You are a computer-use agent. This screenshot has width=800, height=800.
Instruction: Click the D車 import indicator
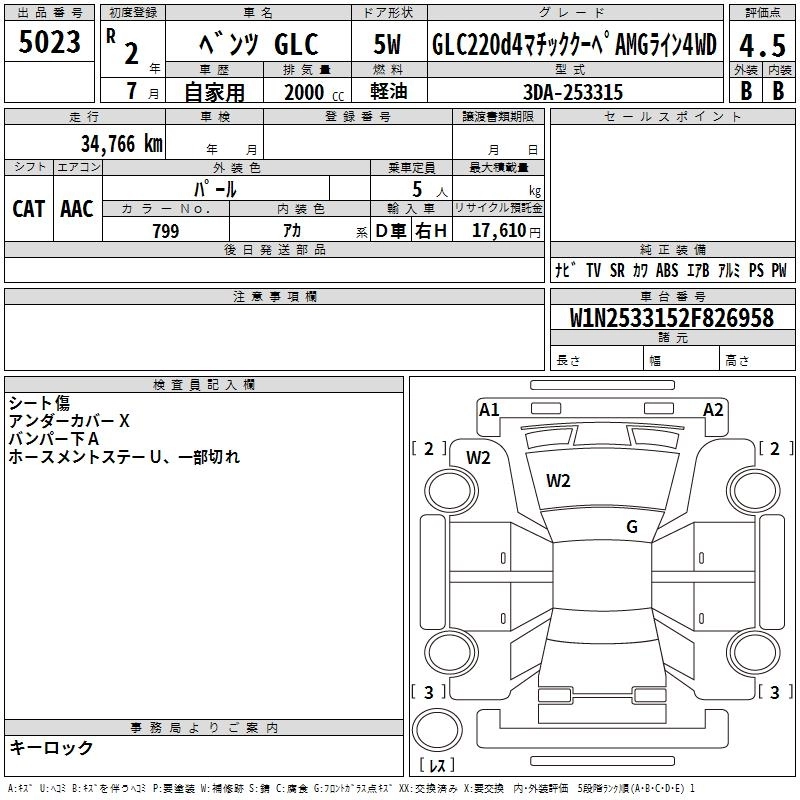(391, 231)
